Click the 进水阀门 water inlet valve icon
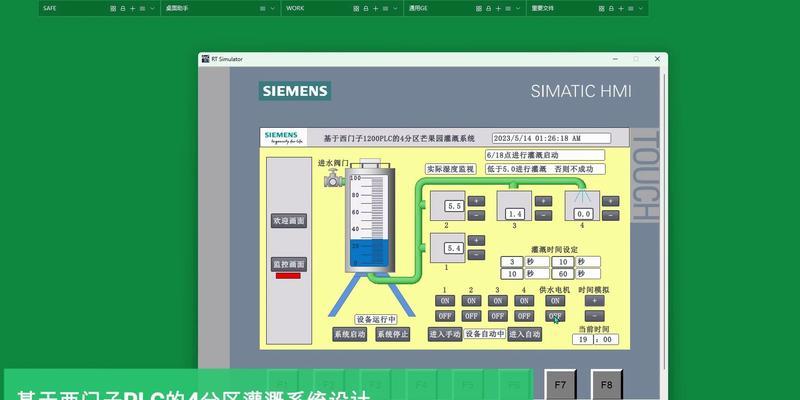 (x=334, y=179)
